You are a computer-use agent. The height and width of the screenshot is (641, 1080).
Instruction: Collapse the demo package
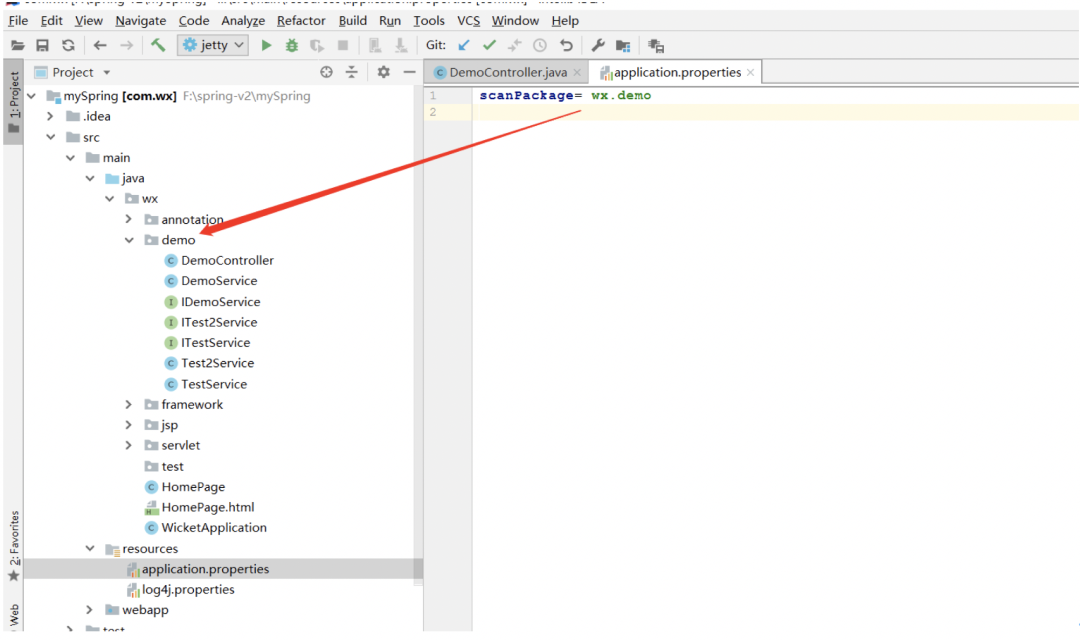[129, 240]
